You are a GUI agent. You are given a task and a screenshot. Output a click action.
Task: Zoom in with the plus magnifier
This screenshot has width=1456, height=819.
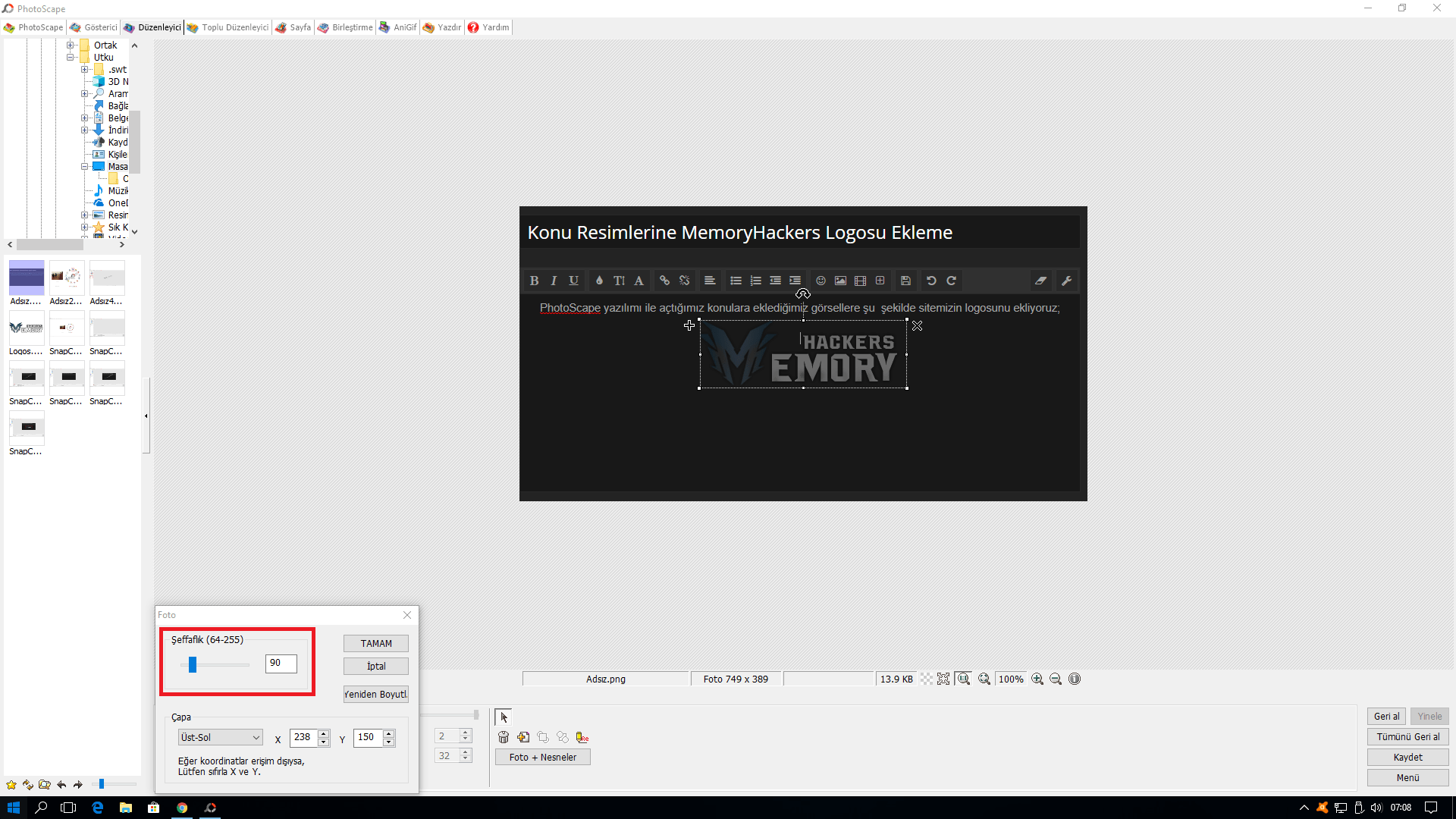(1037, 679)
